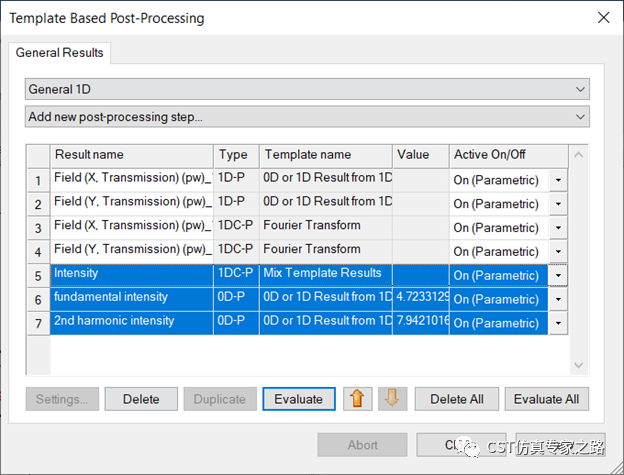The width and height of the screenshot is (624, 475).
Task: Open the Add new post-processing step dropdown
Action: (x=307, y=117)
